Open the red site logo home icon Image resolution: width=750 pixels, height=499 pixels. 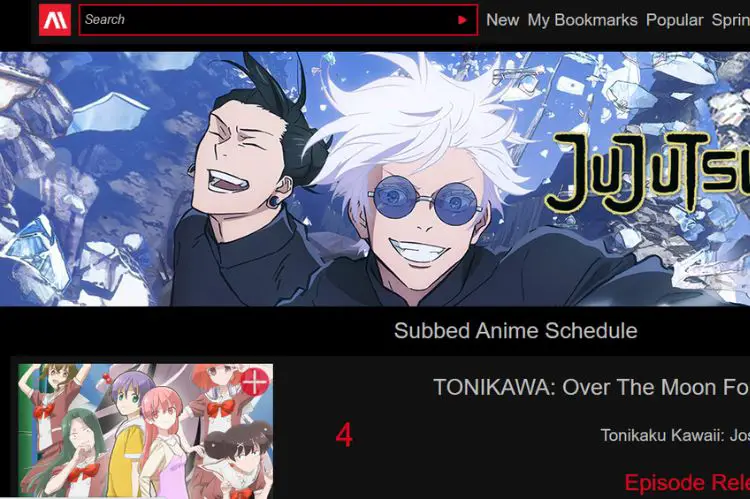click(55, 20)
